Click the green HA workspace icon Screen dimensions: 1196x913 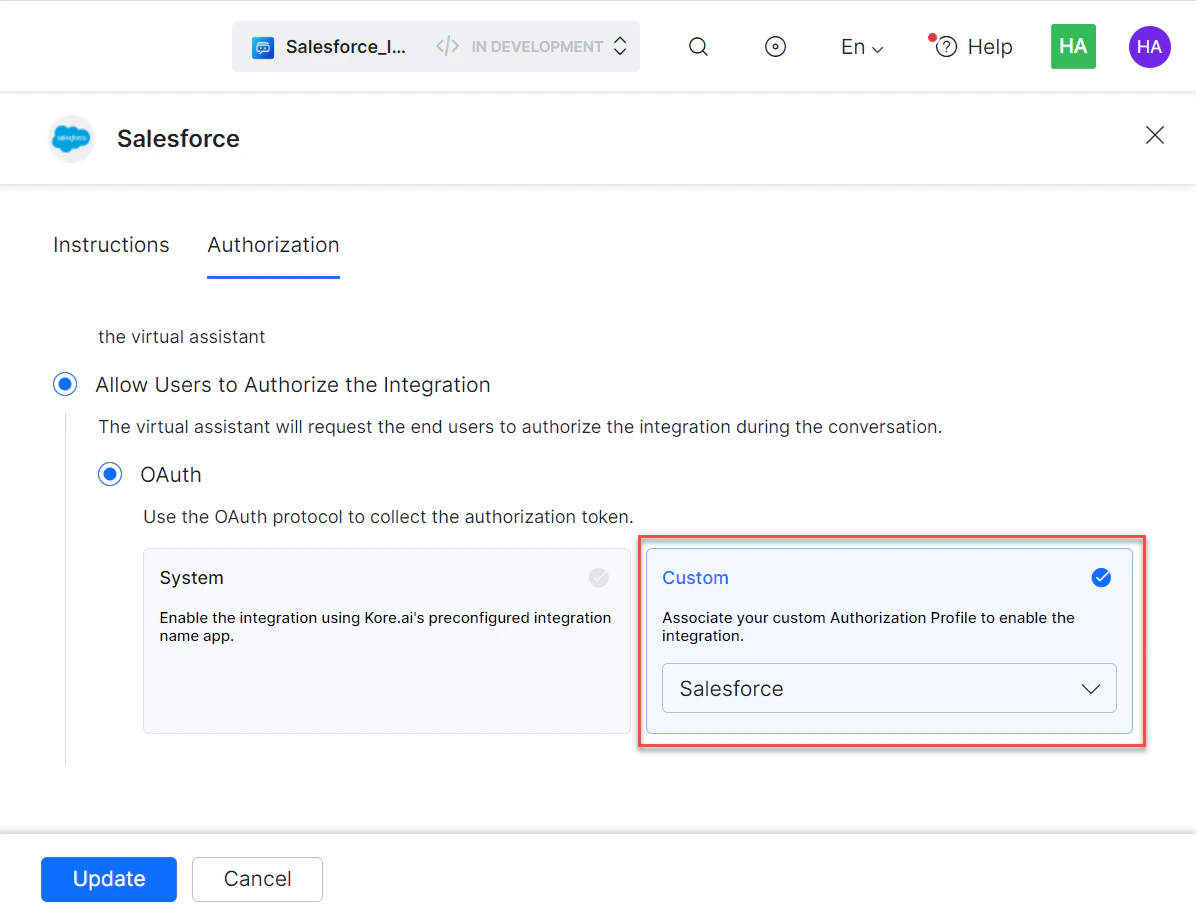coord(1073,46)
